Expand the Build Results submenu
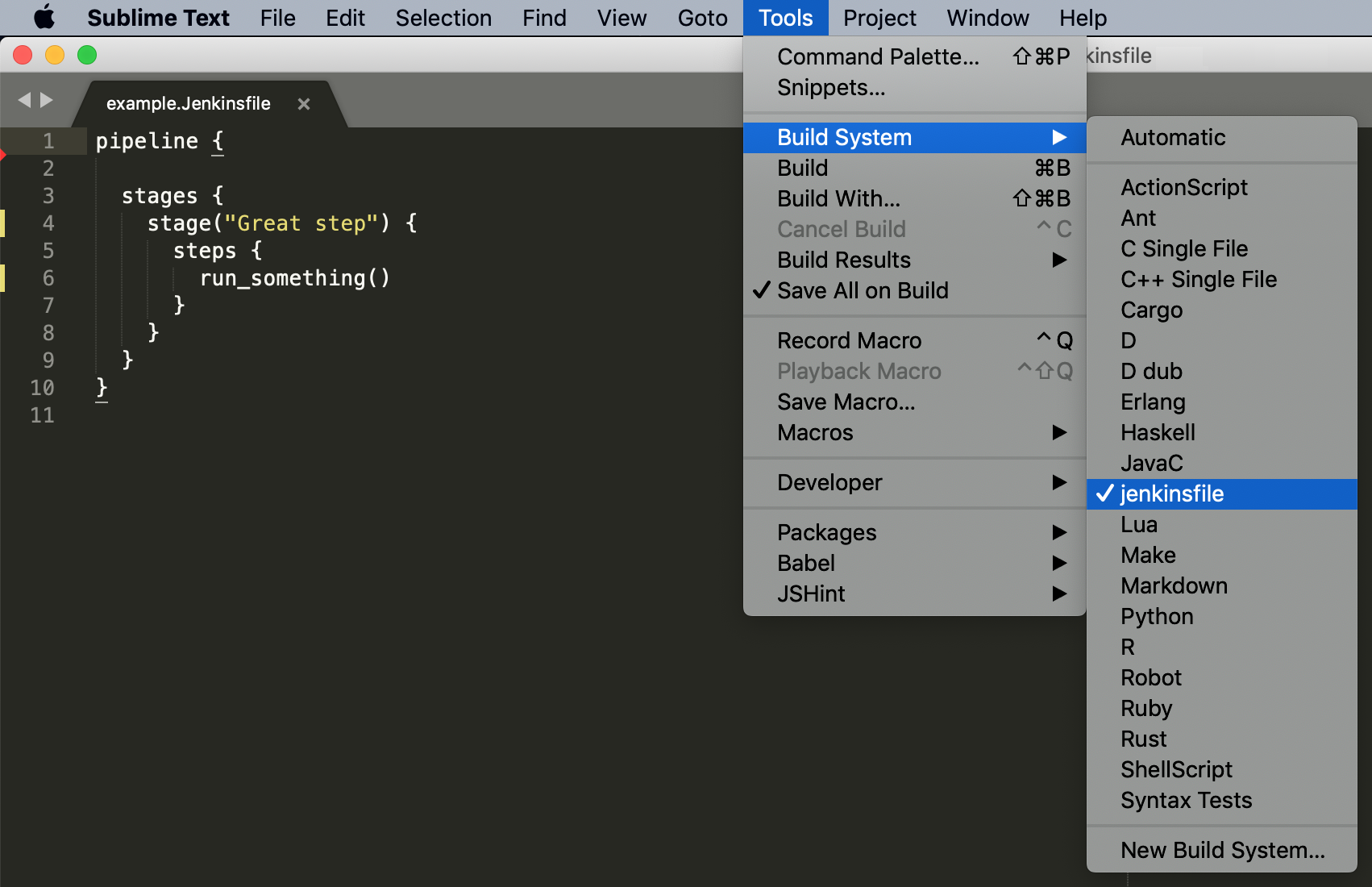The height and width of the screenshot is (887, 1372). click(915, 260)
